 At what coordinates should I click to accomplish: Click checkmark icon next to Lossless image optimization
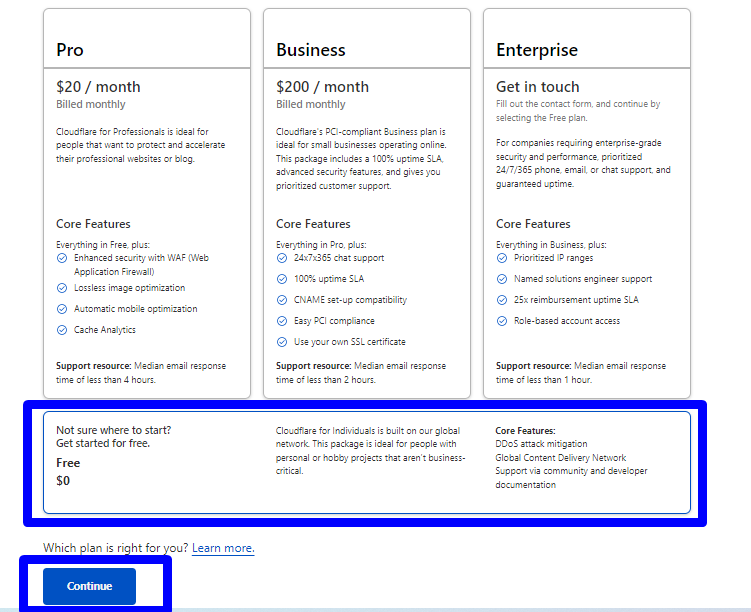tap(62, 288)
